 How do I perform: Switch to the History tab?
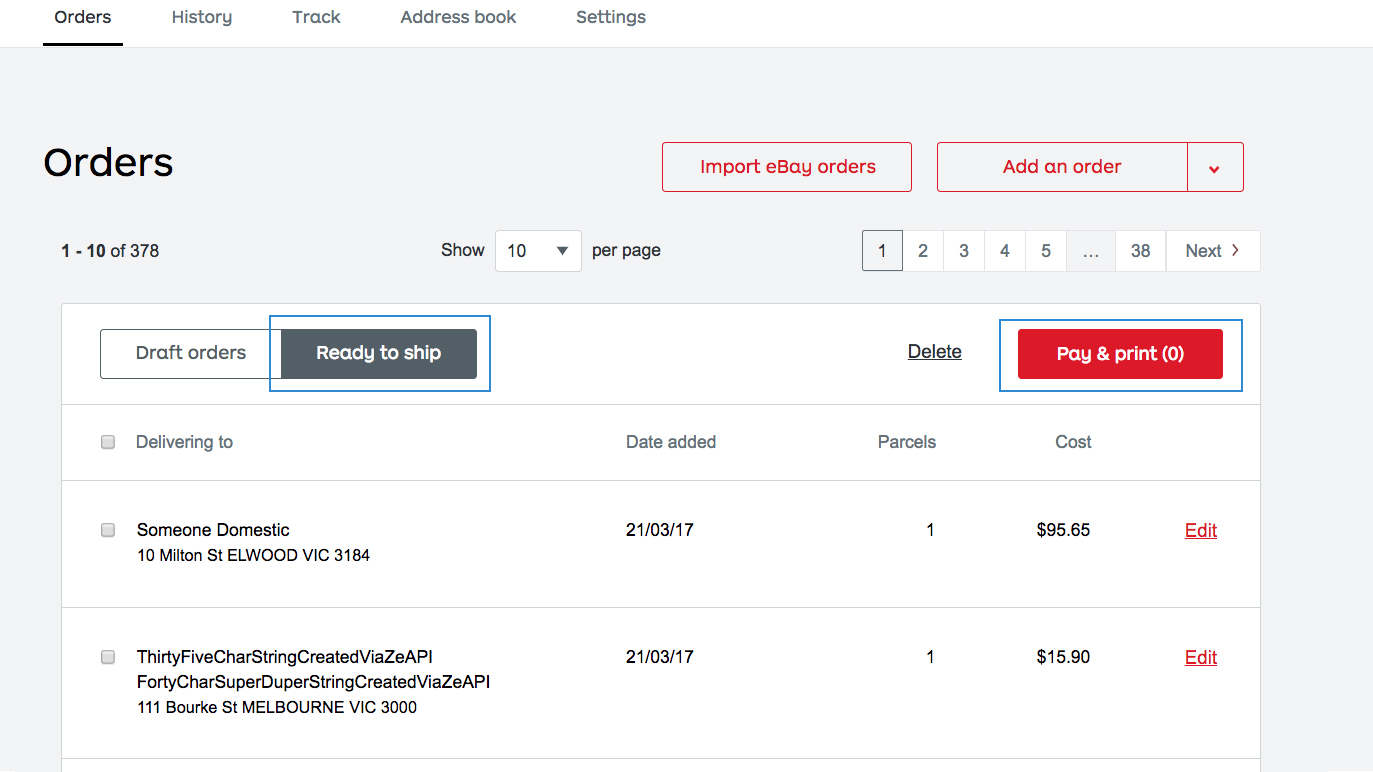point(201,18)
